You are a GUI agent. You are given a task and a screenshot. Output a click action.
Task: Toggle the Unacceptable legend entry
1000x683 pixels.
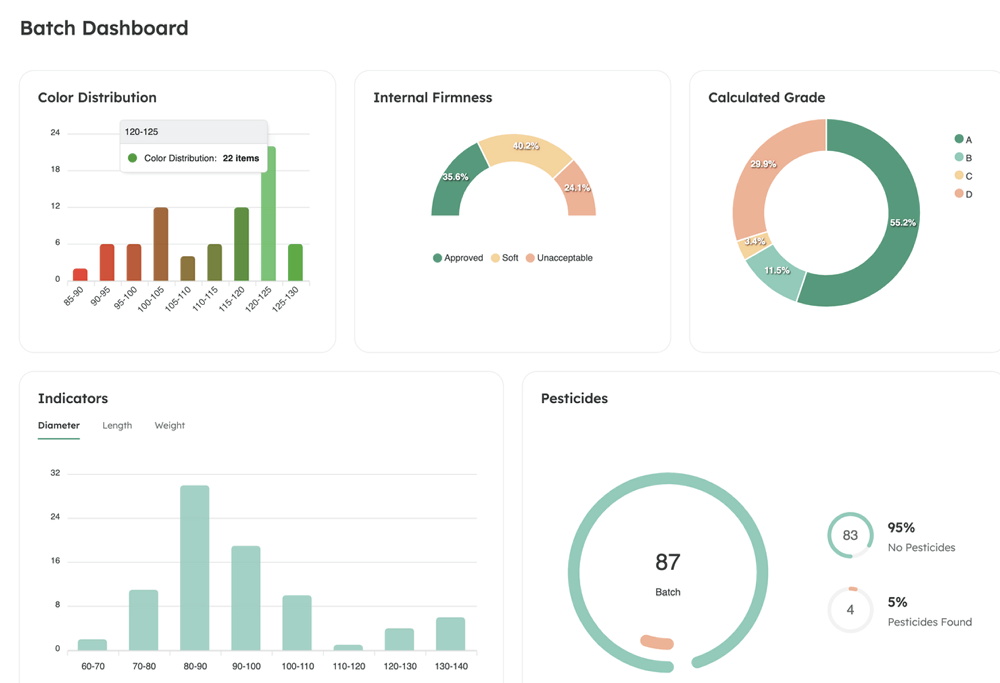(x=559, y=258)
